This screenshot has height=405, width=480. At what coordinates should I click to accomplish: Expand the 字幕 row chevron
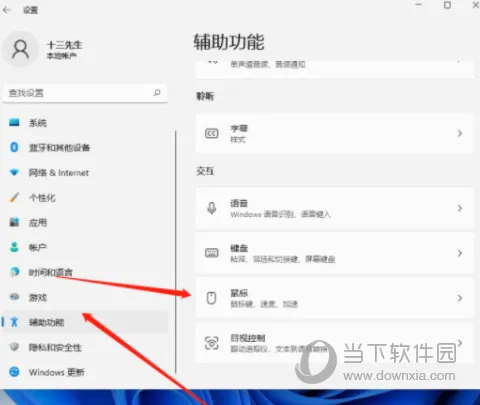tap(460, 134)
